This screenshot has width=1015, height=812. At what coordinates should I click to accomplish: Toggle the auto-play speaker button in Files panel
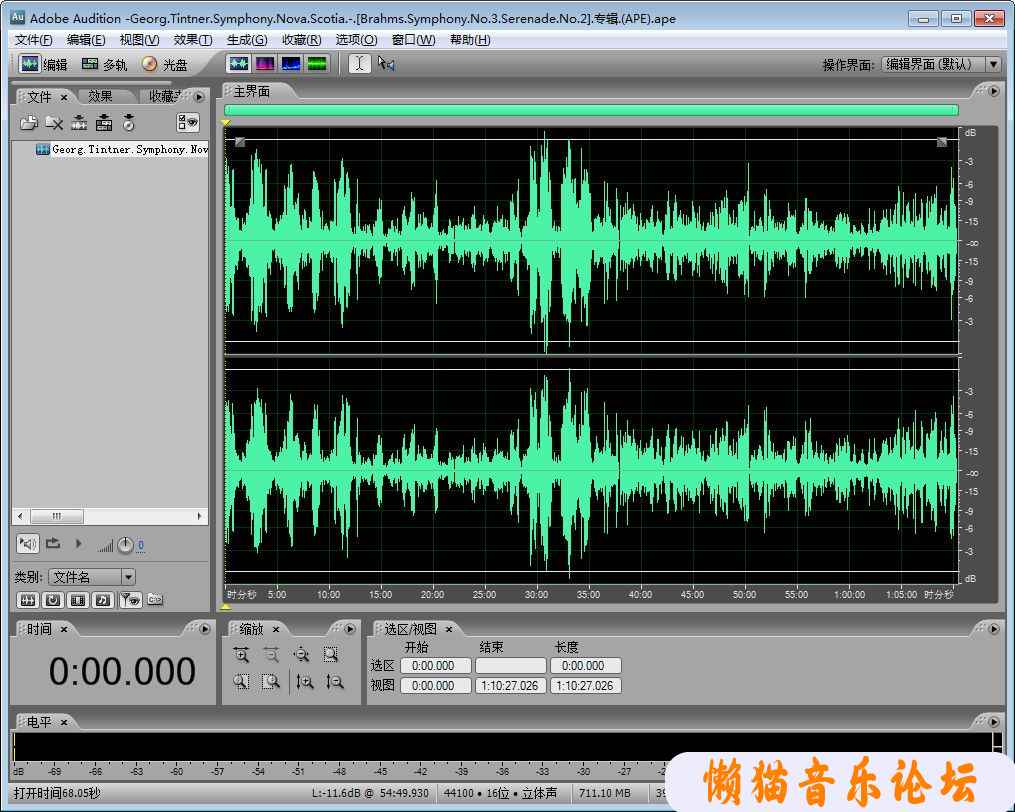pyautogui.click(x=28, y=543)
